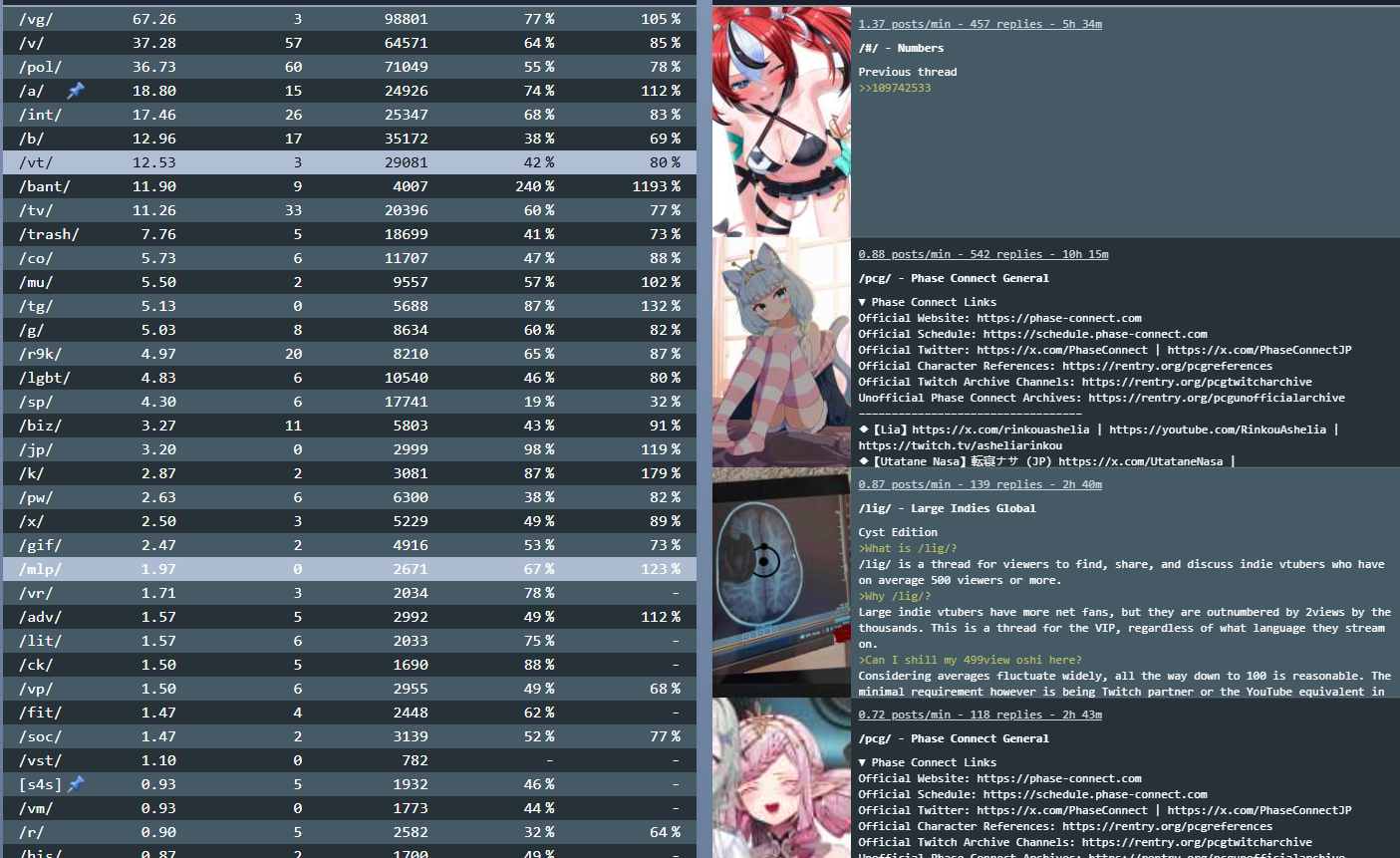Select the /soc/ board name
The image size is (1400, 858).
click(40, 736)
